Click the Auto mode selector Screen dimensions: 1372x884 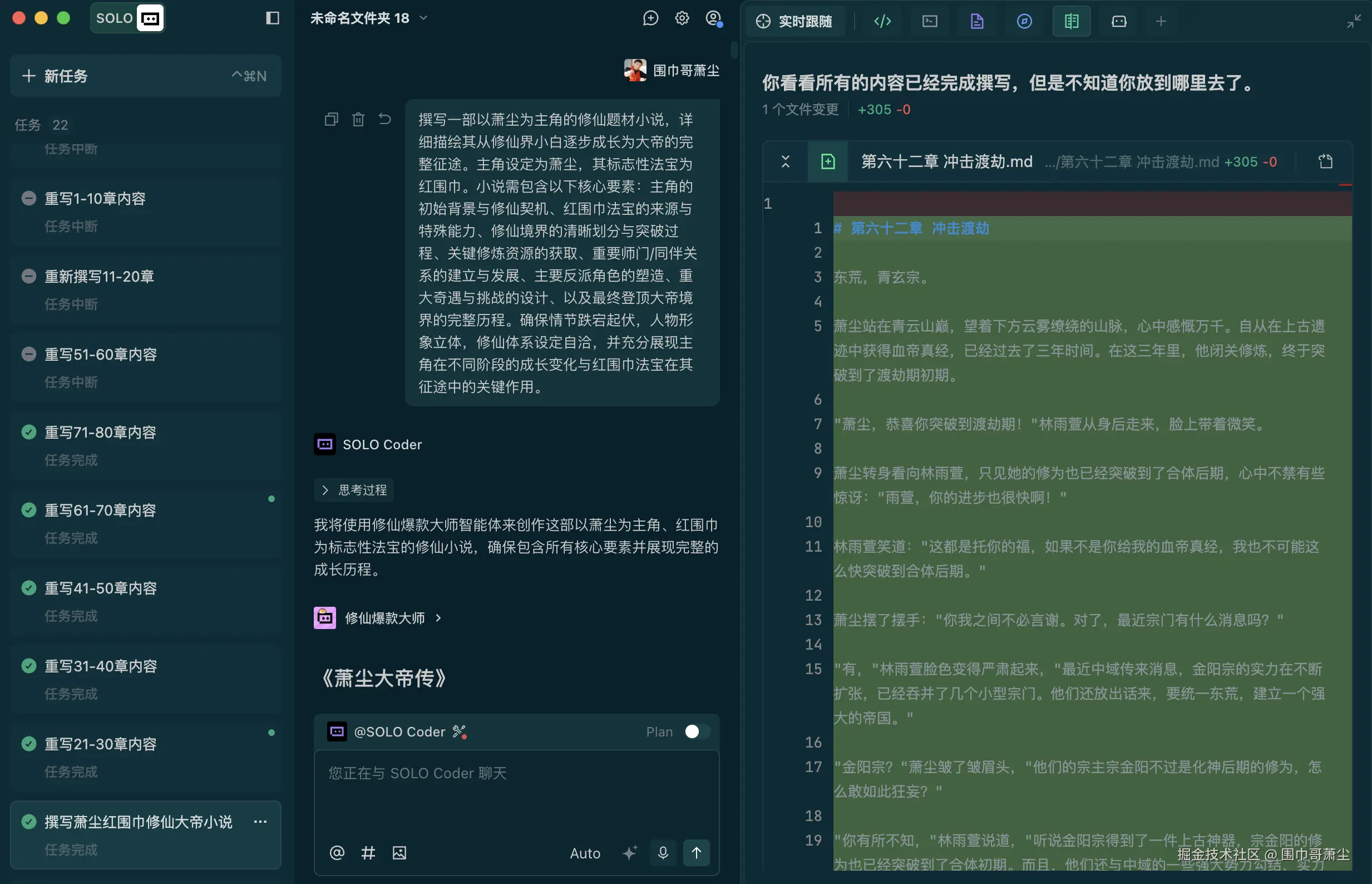pos(585,853)
